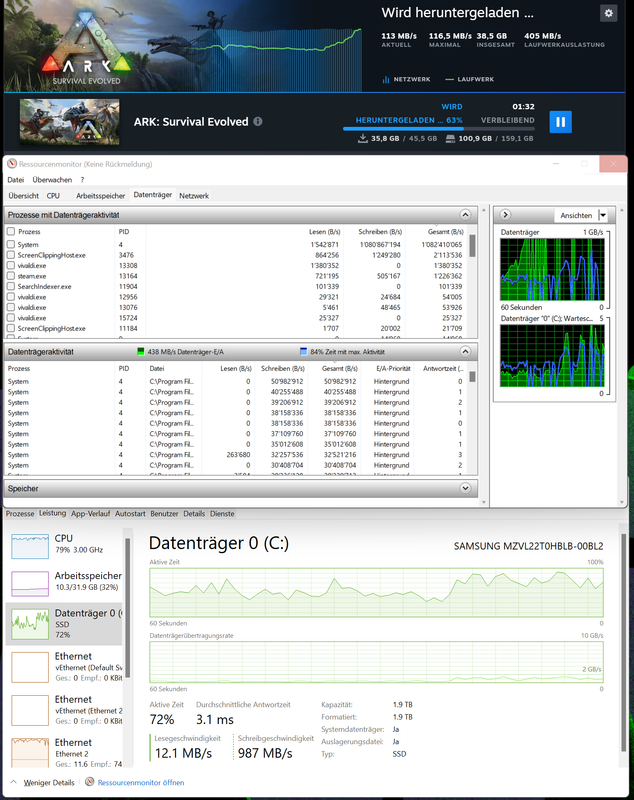Click the Netzwerk legend icon
The image size is (634, 800).
[x=386, y=80]
